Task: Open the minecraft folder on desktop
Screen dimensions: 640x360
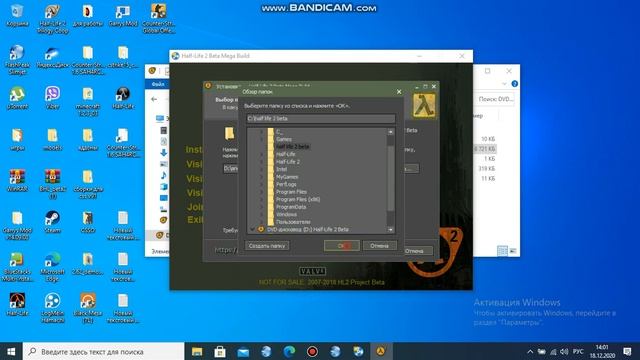Action: 88,101
